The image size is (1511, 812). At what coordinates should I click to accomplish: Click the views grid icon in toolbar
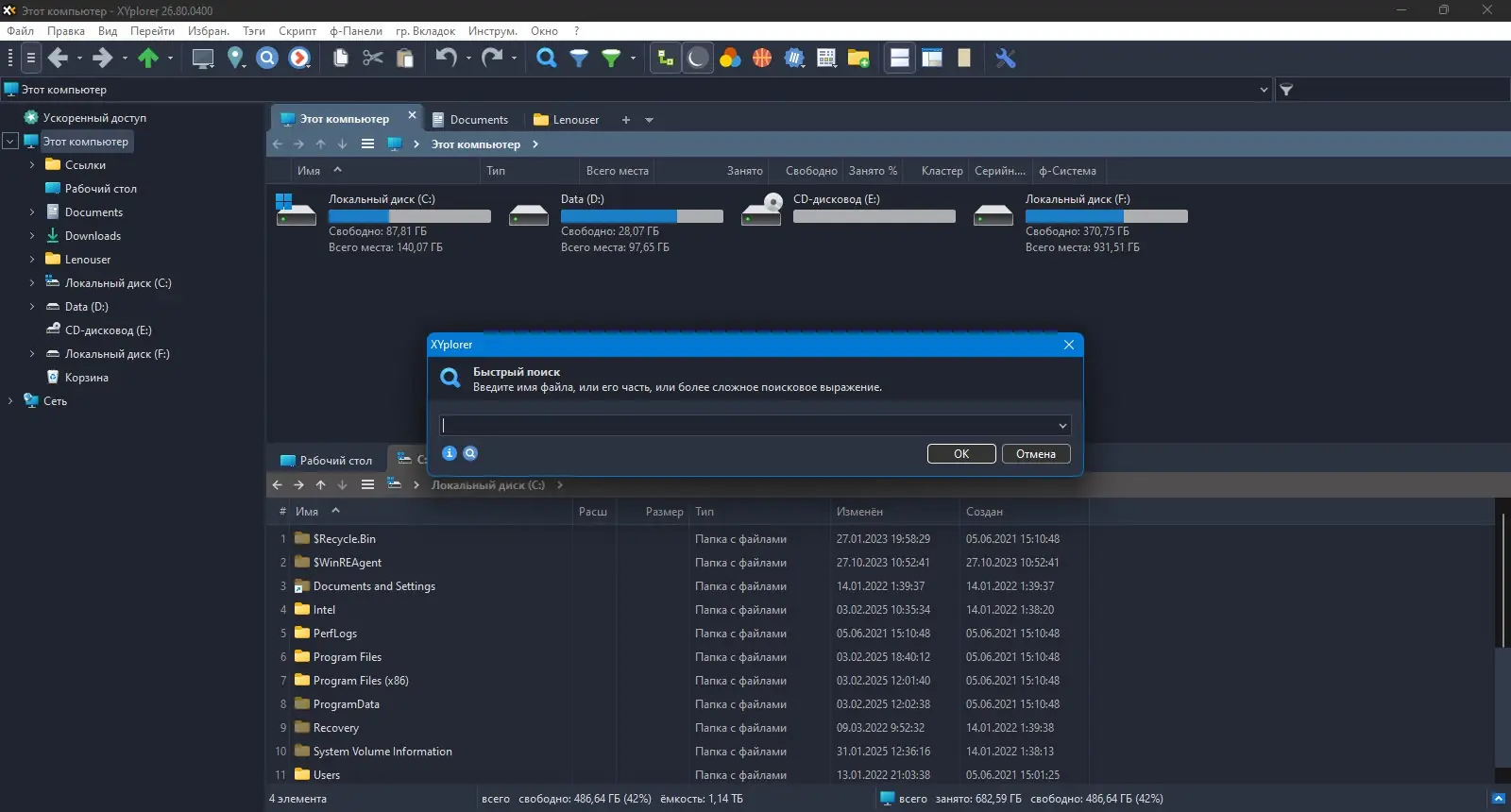(x=826, y=59)
